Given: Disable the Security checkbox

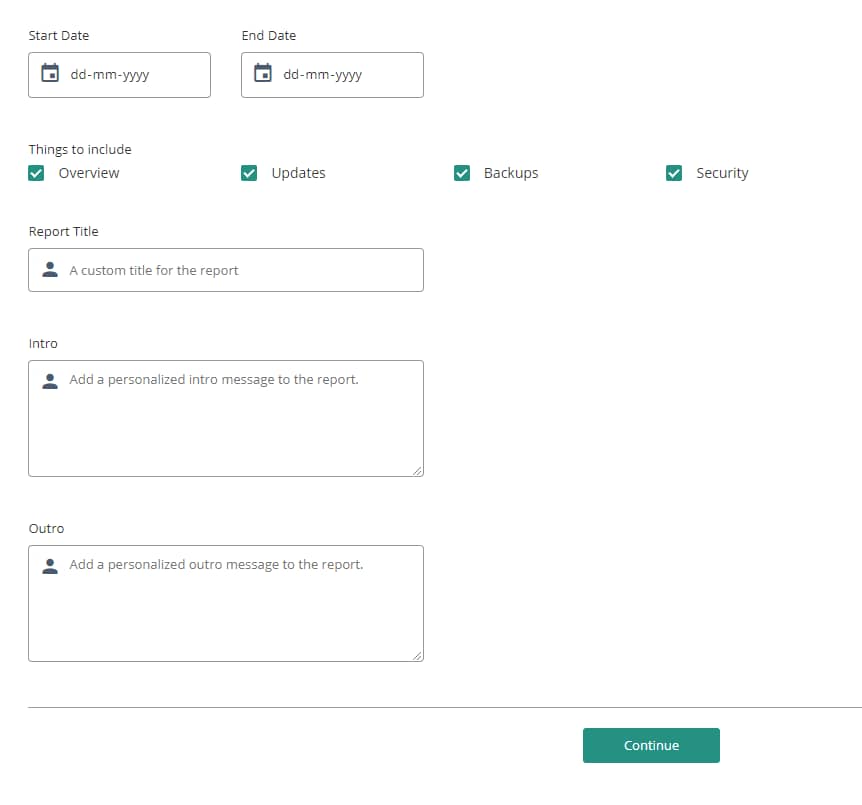Looking at the screenshot, I should 674,173.
